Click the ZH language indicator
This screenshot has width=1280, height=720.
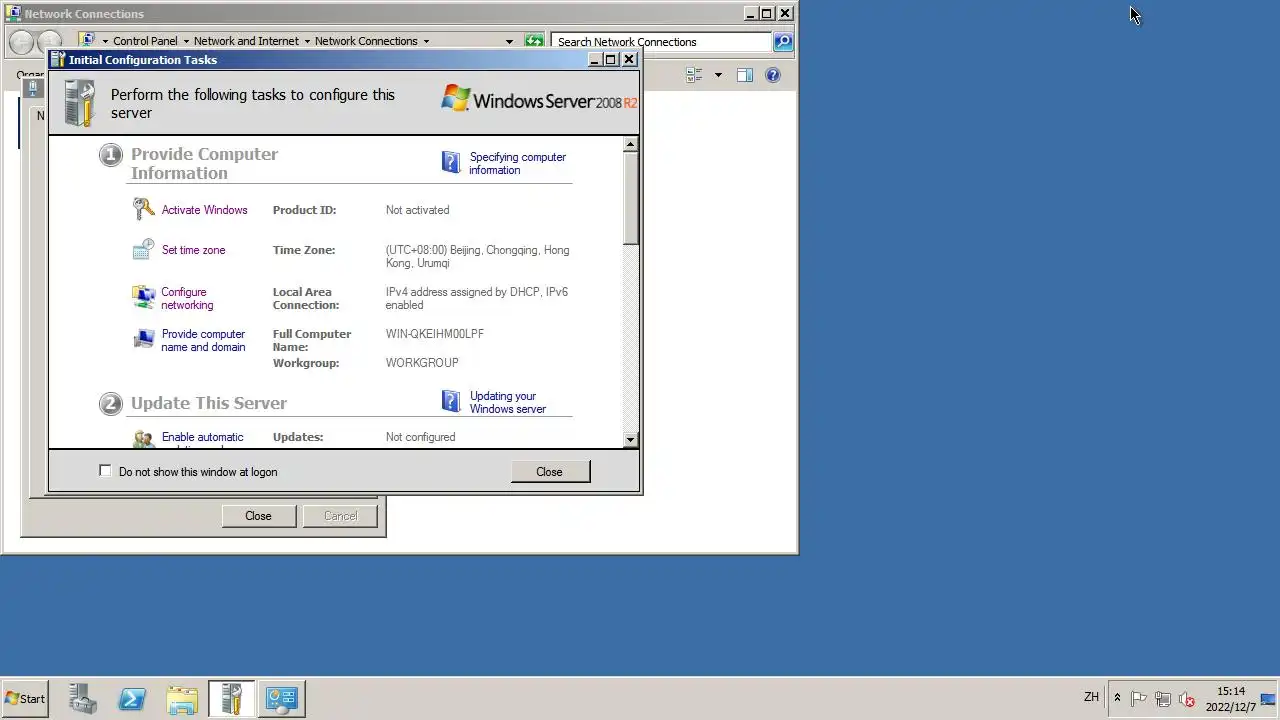(1091, 697)
